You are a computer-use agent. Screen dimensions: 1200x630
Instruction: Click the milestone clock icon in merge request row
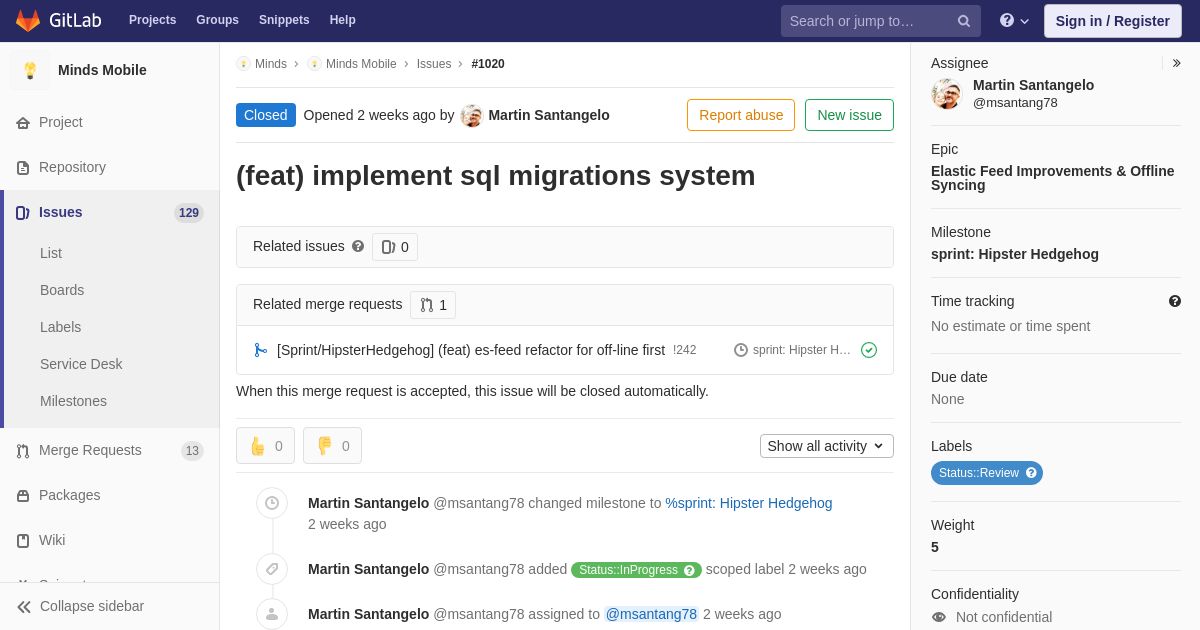(741, 350)
